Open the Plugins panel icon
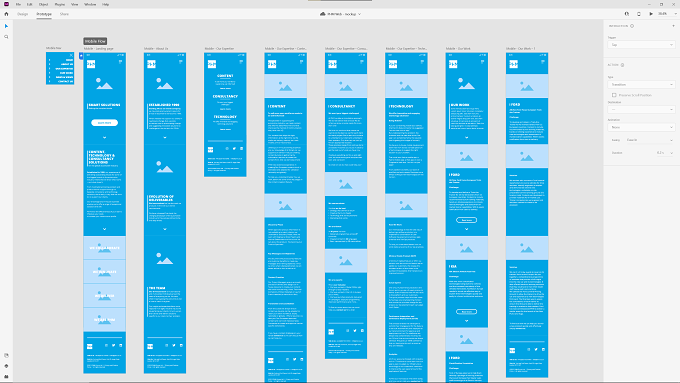680x383 pixels. 6,376
